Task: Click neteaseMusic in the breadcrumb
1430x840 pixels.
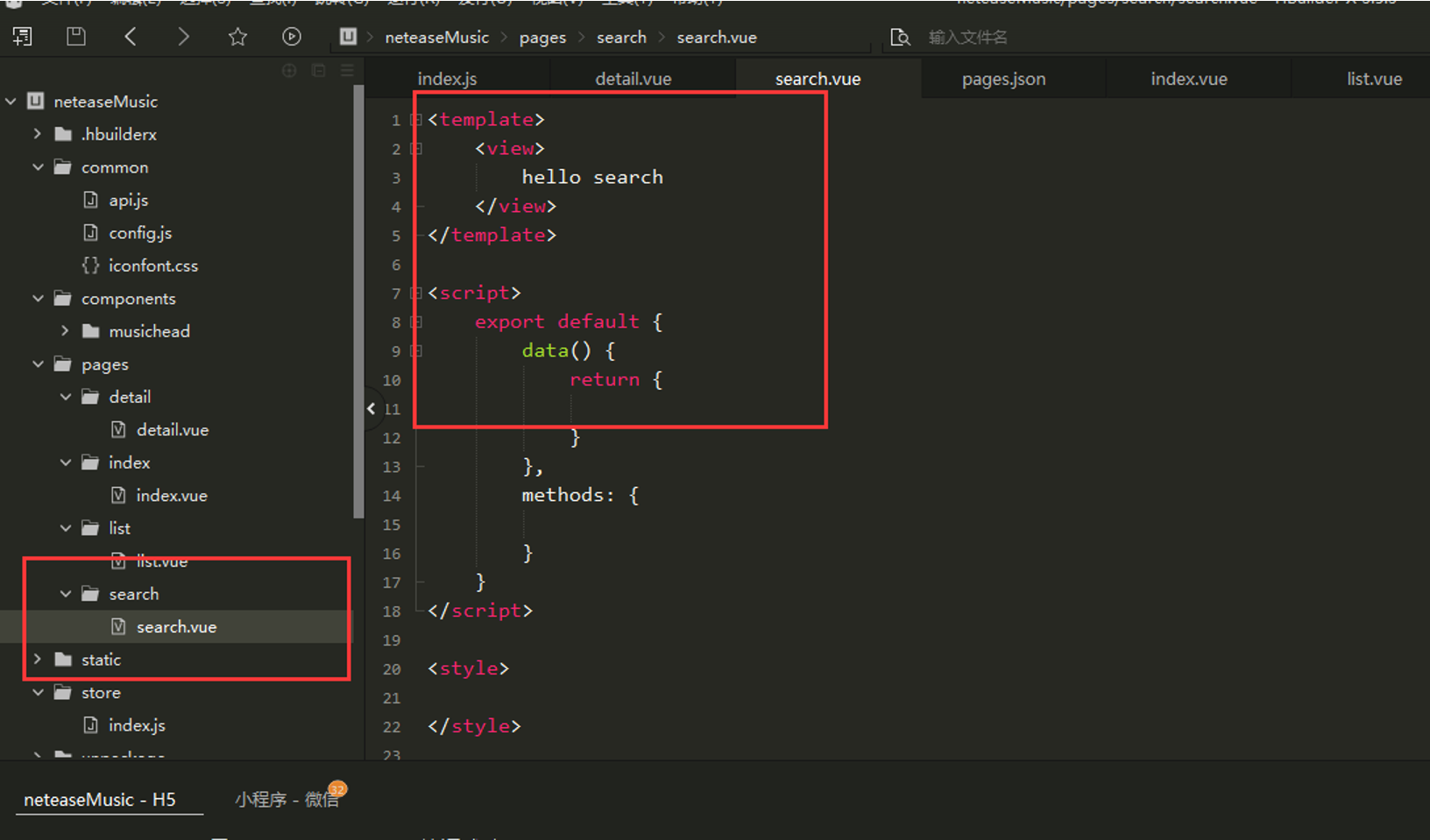Action: point(436,37)
